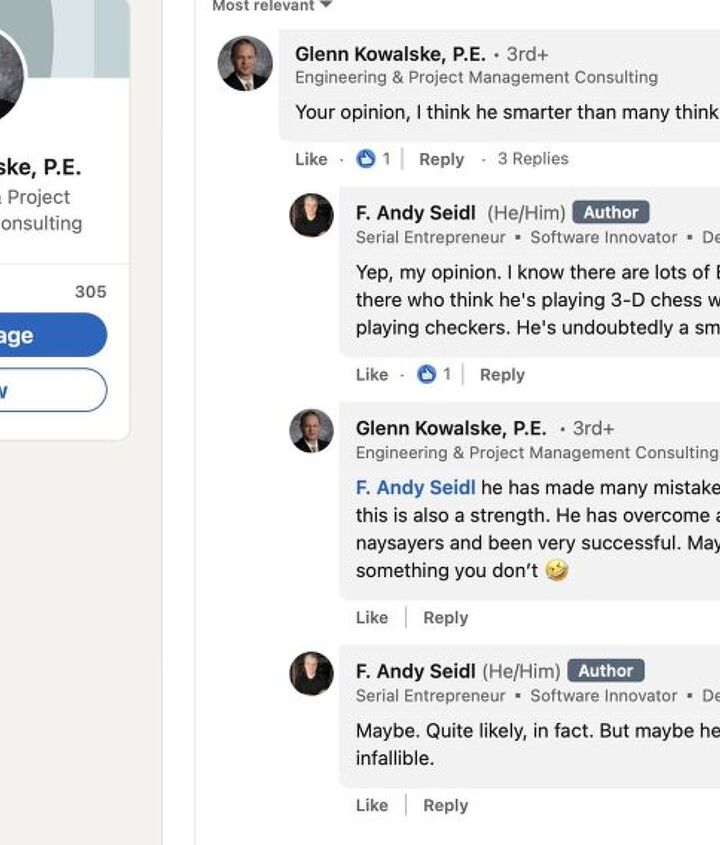Viewport: 720px width, 845px height.
Task: Click the reaction icon on 'Yep, my opinion' reply
Action: click(x=427, y=375)
